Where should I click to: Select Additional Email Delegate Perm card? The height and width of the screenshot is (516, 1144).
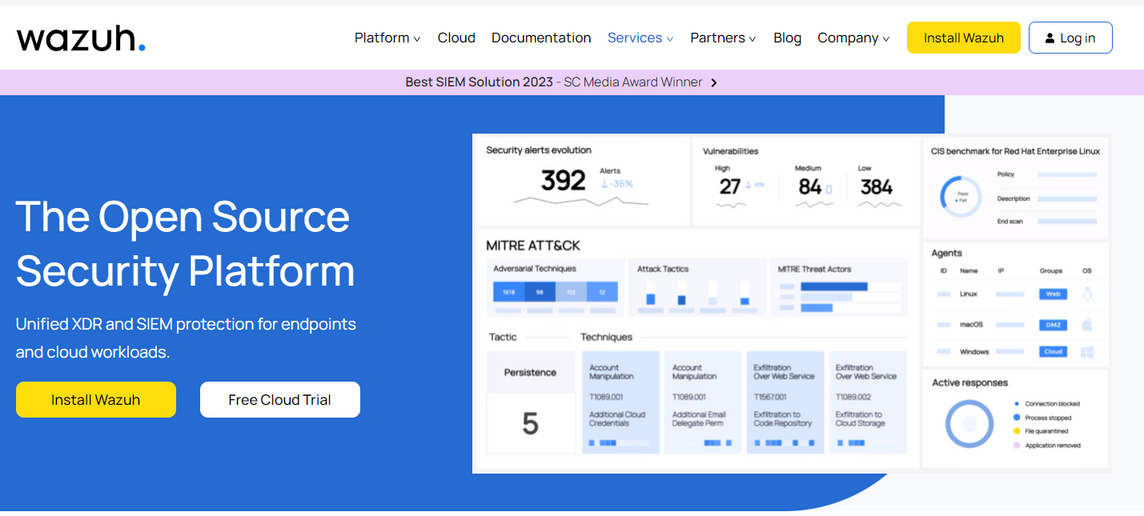click(x=703, y=402)
